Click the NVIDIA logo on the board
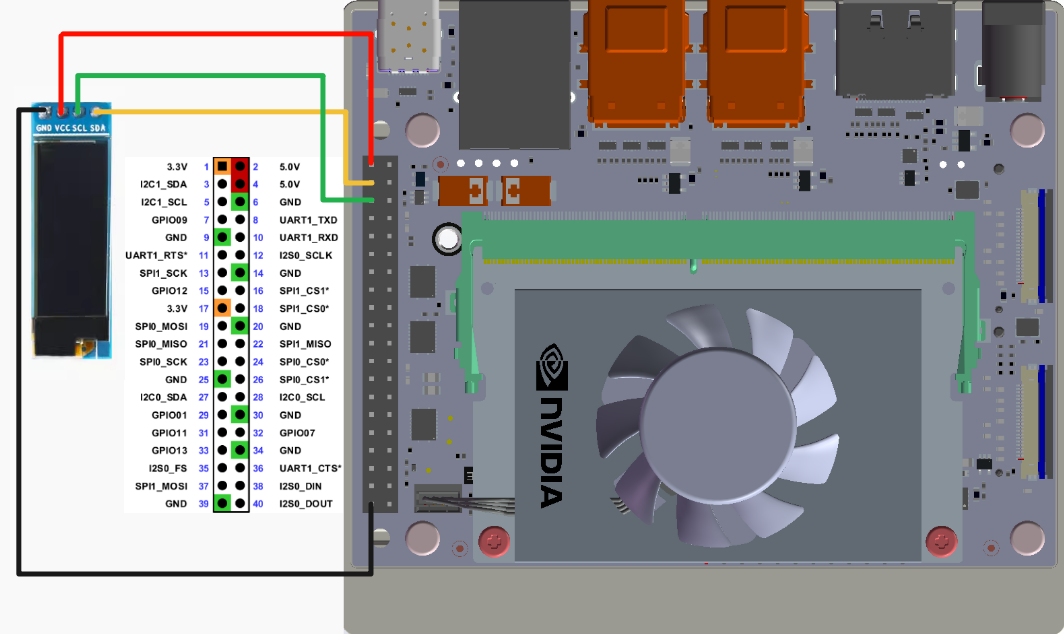1064x634 pixels. pyautogui.click(x=551, y=425)
